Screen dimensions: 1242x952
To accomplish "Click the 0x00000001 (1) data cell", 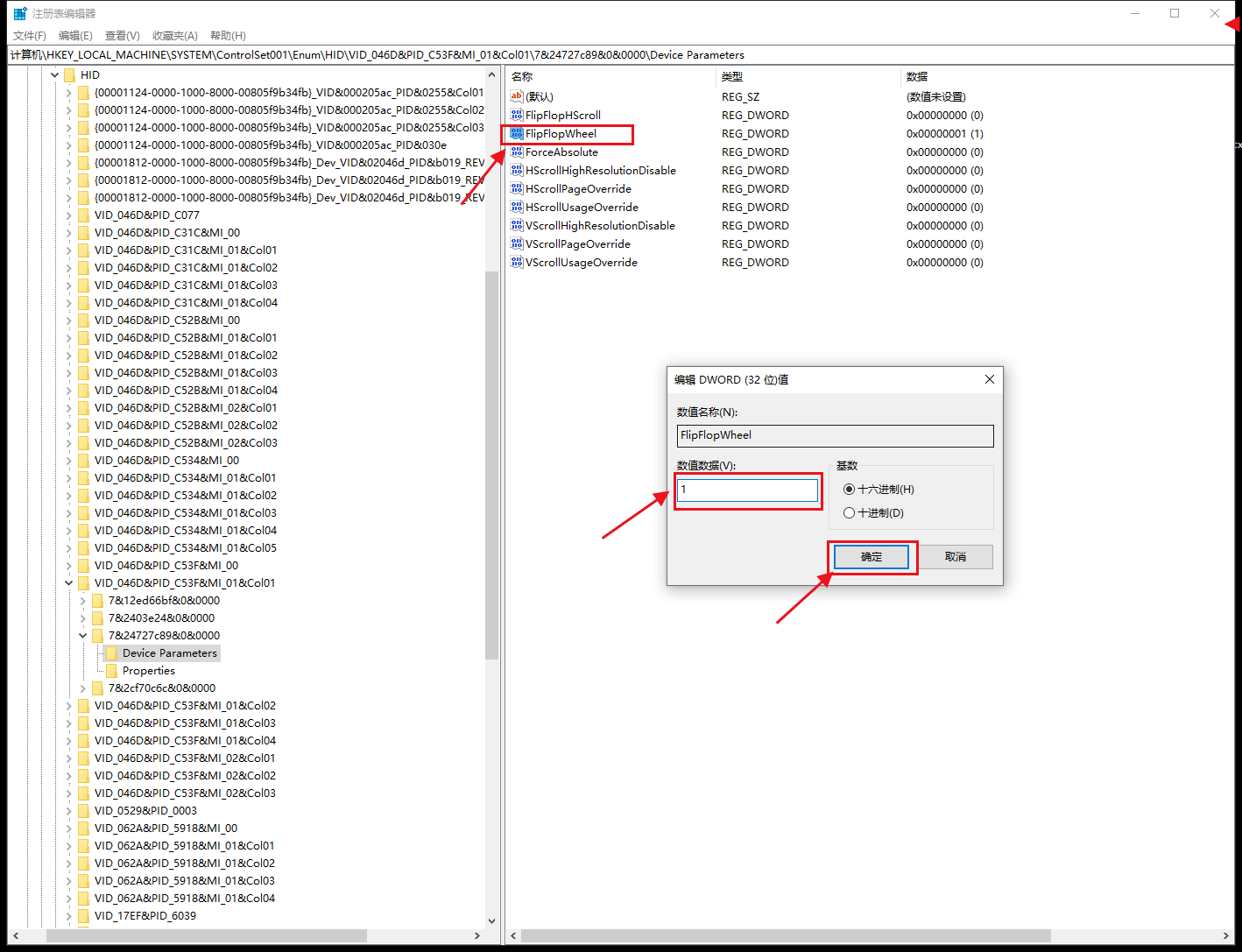I will 945,133.
